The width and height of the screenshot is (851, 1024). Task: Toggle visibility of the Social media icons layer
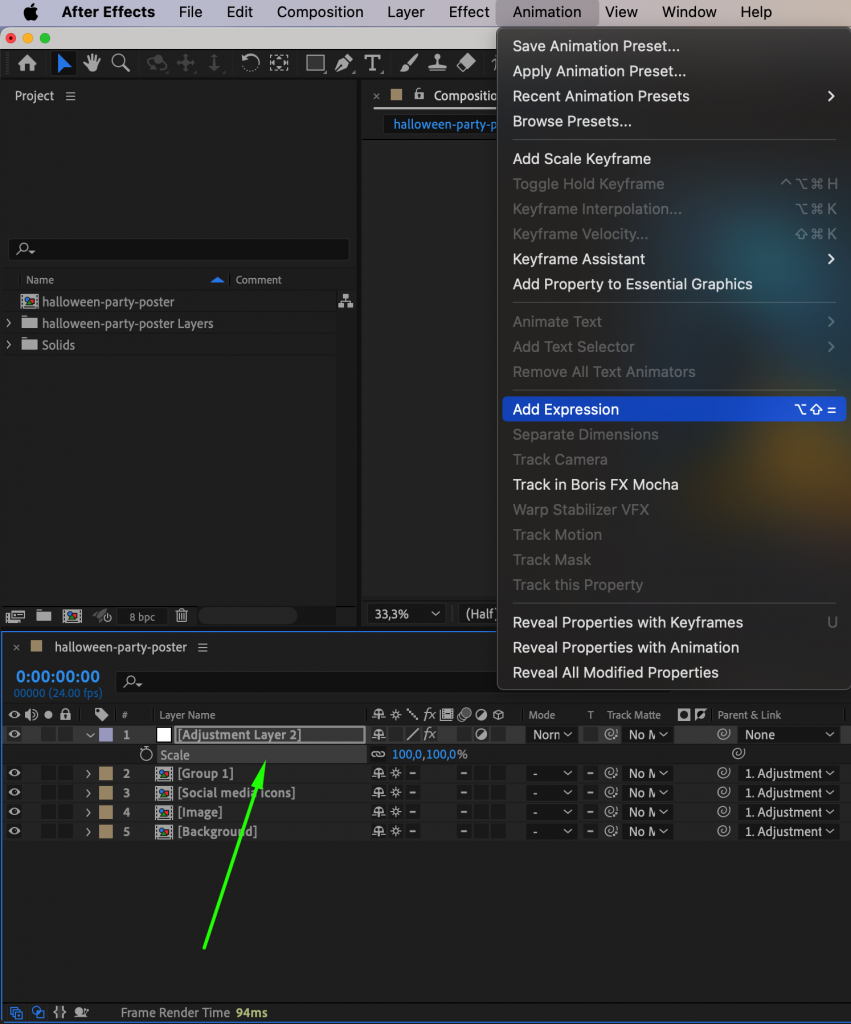pyautogui.click(x=14, y=792)
